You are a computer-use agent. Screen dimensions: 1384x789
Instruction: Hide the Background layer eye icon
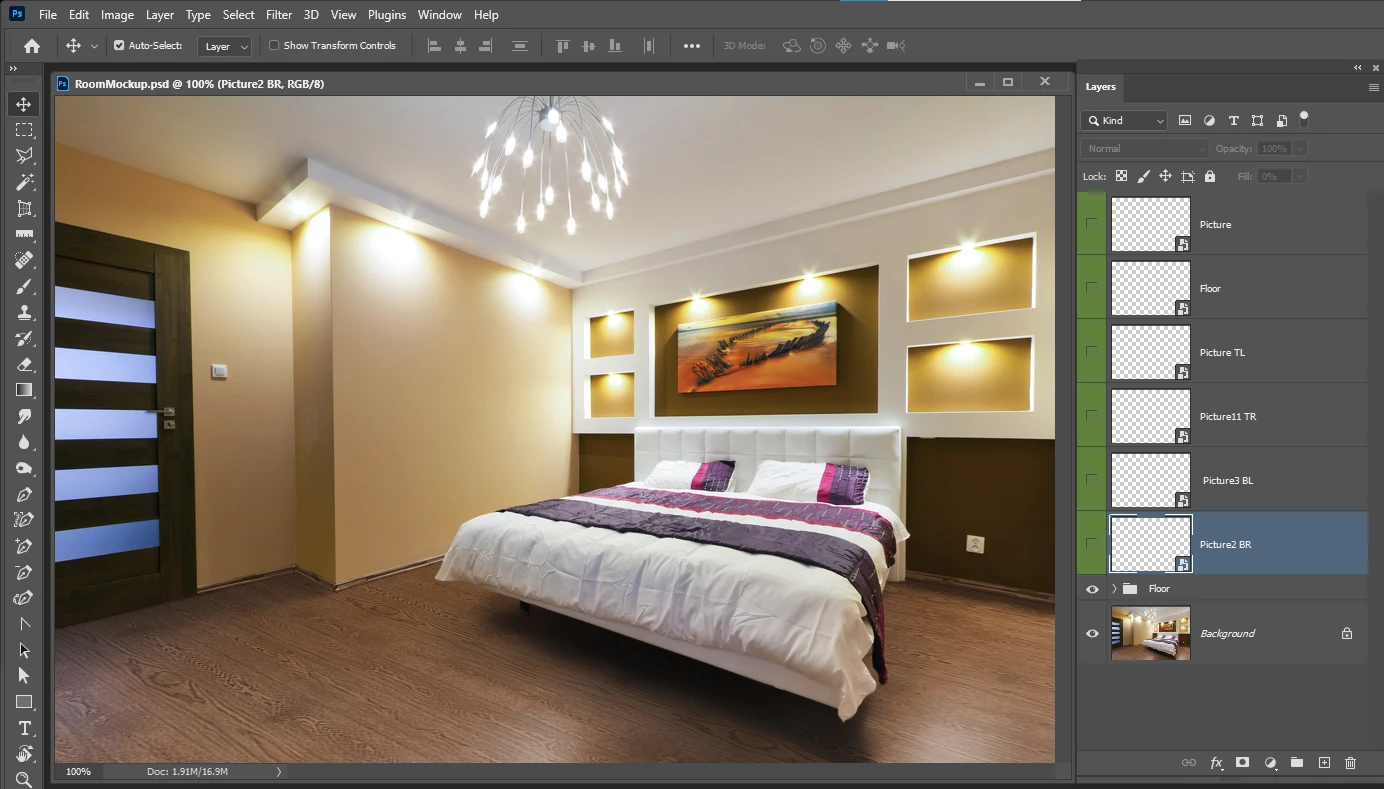coord(1092,633)
